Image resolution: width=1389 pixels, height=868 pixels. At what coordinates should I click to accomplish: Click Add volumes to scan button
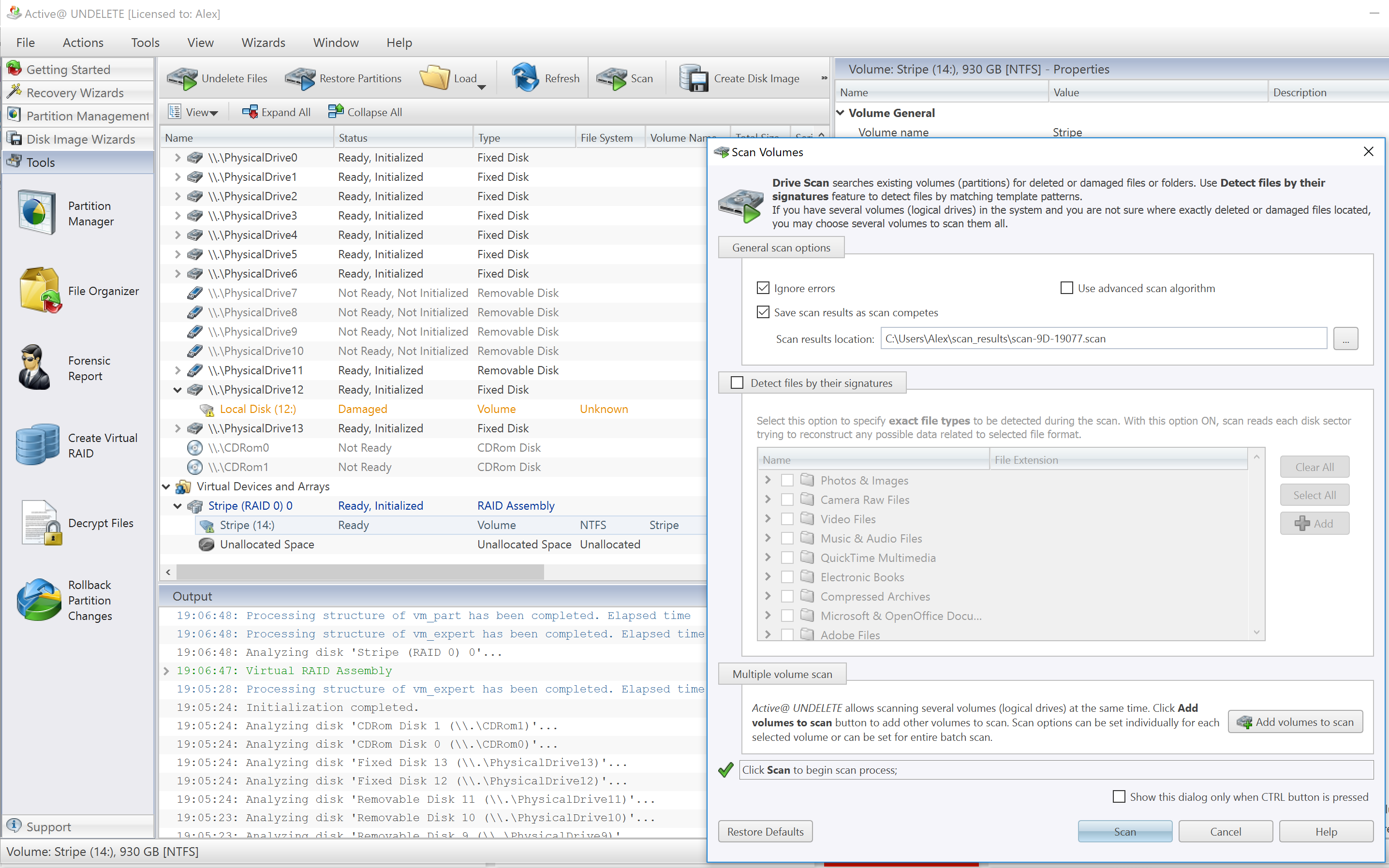click(x=1295, y=722)
